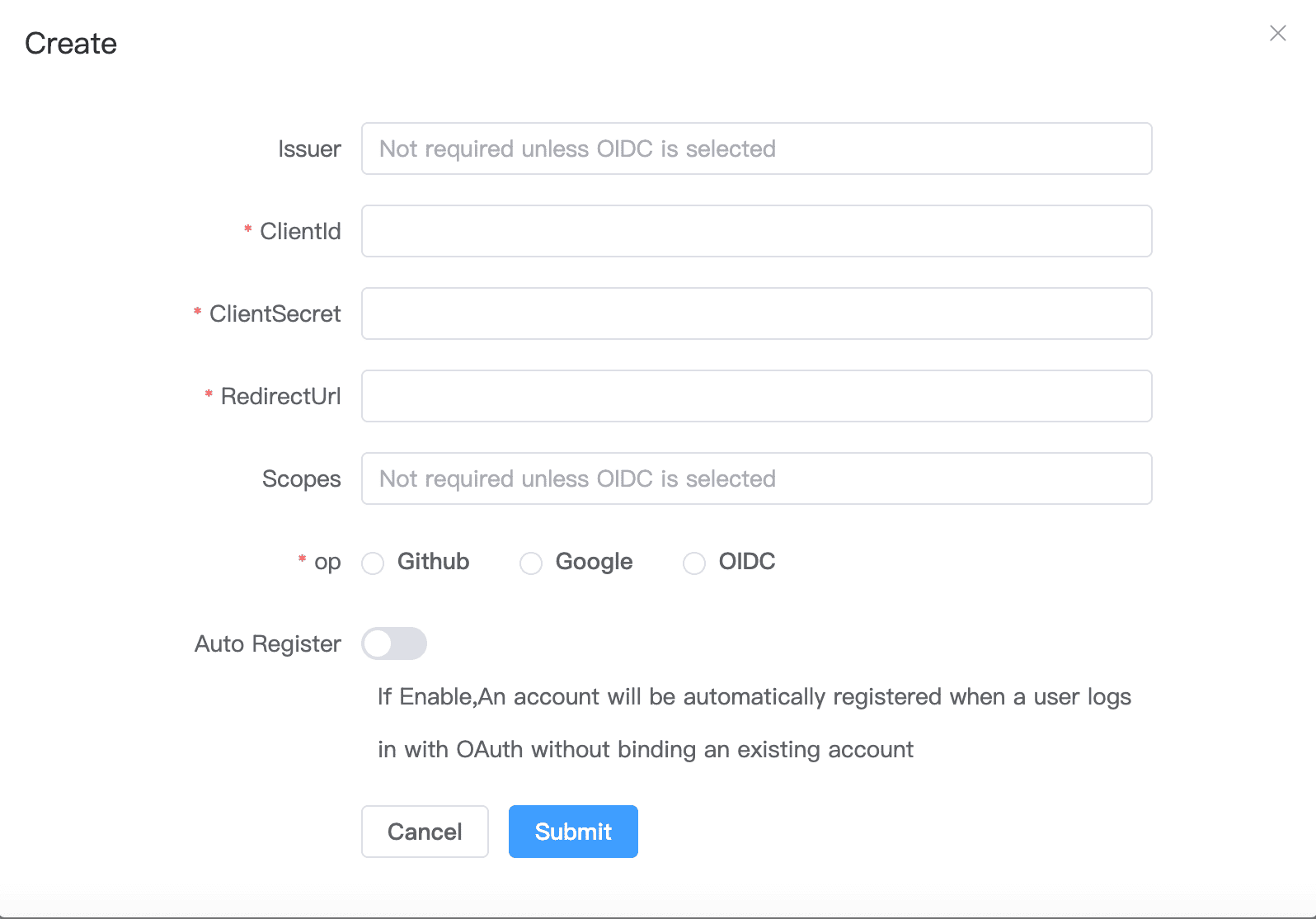
Task: Select the Github radio button
Action: (x=373, y=563)
